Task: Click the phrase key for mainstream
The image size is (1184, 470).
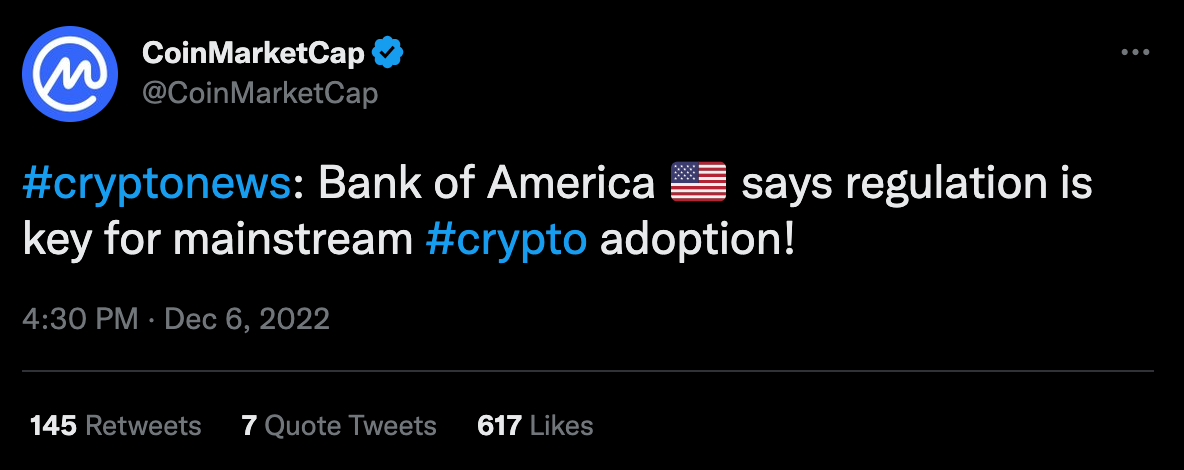Action: pos(216,241)
